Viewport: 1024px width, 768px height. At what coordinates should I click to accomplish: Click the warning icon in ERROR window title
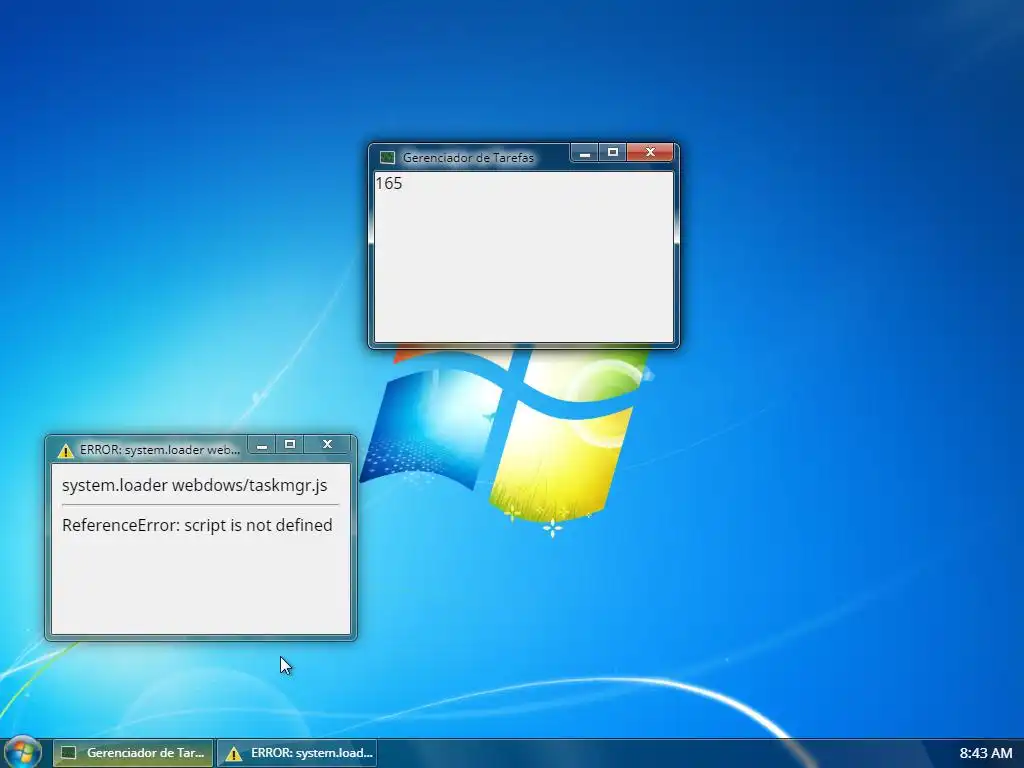click(66, 450)
